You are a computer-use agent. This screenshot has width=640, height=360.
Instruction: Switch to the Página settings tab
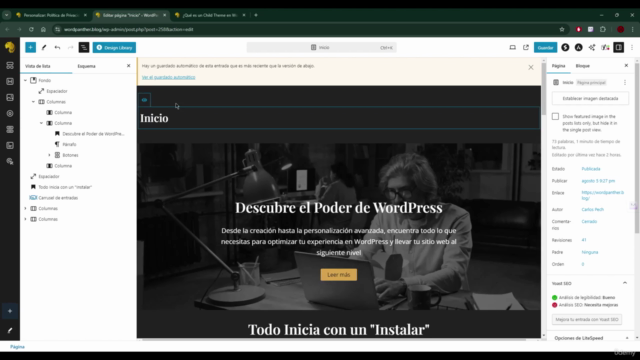tap(558, 66)
